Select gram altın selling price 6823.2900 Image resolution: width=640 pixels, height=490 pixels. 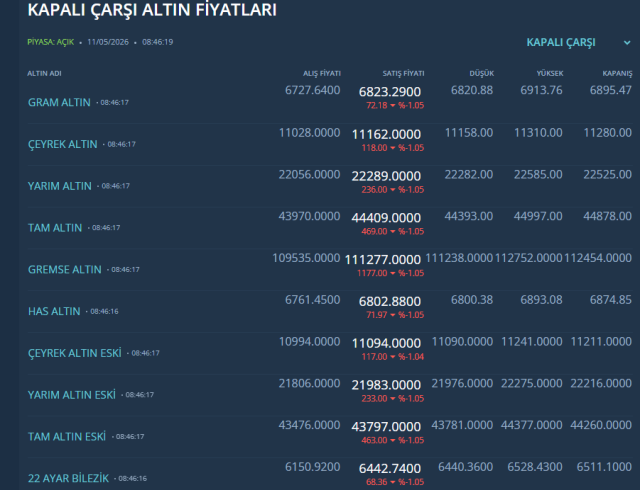pos(390,92)
